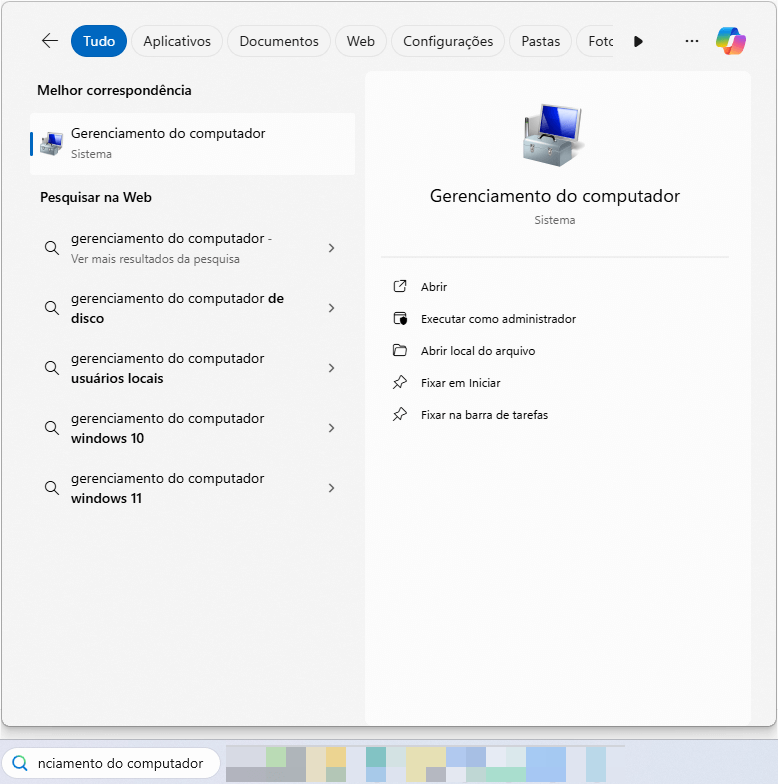The width and height of the screenshot is (778, 784).
Task: Open the Copilot icon in the search panel
Action: [x=730, y=41]
